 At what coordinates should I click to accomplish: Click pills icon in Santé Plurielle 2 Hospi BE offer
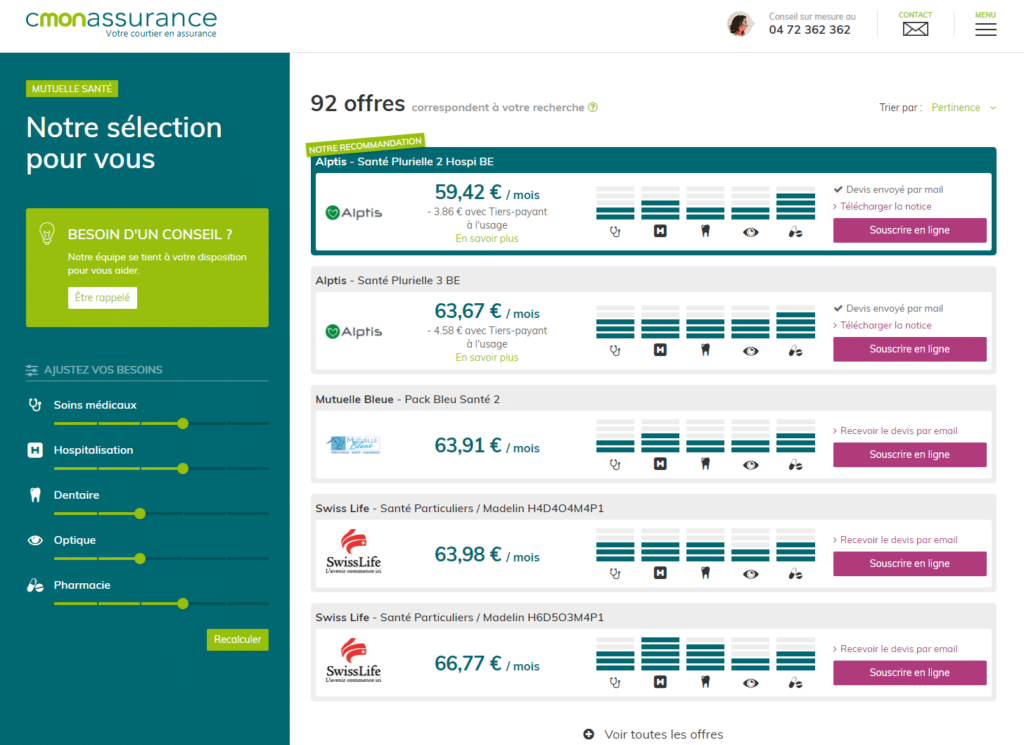[795, 232]
